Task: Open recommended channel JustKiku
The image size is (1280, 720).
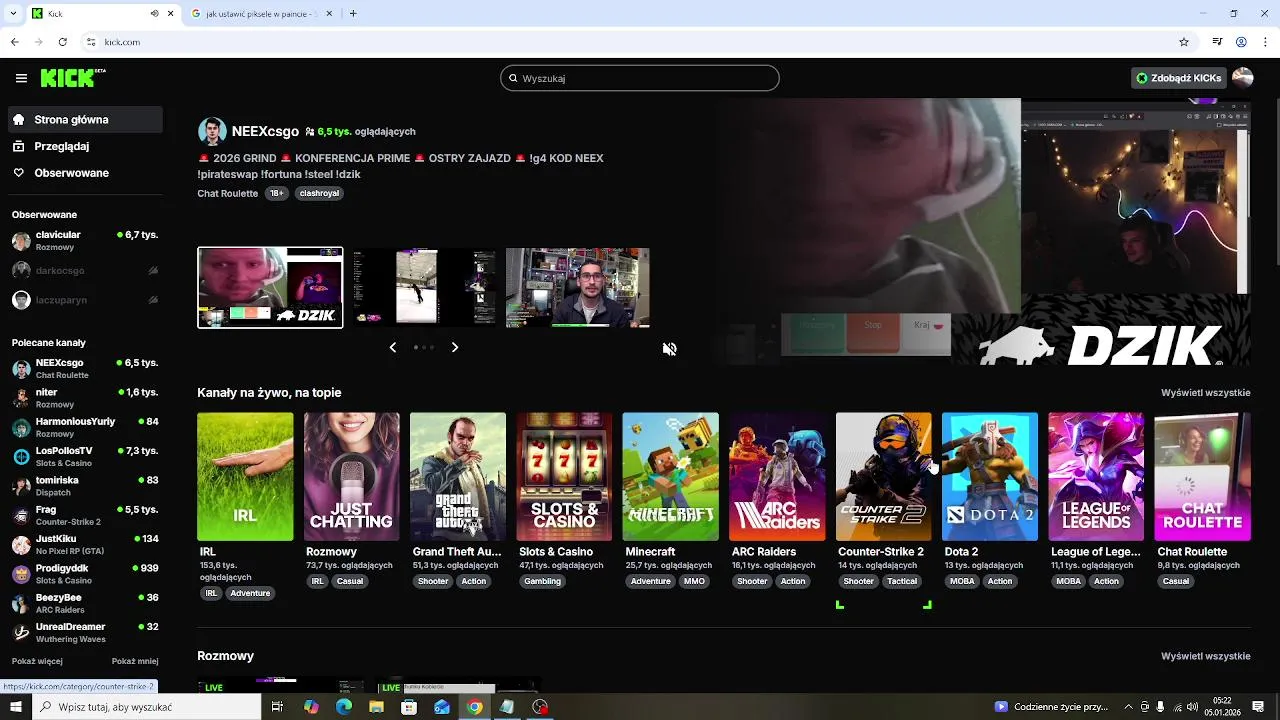Action: pyautogui.click(x=85, y=545)
